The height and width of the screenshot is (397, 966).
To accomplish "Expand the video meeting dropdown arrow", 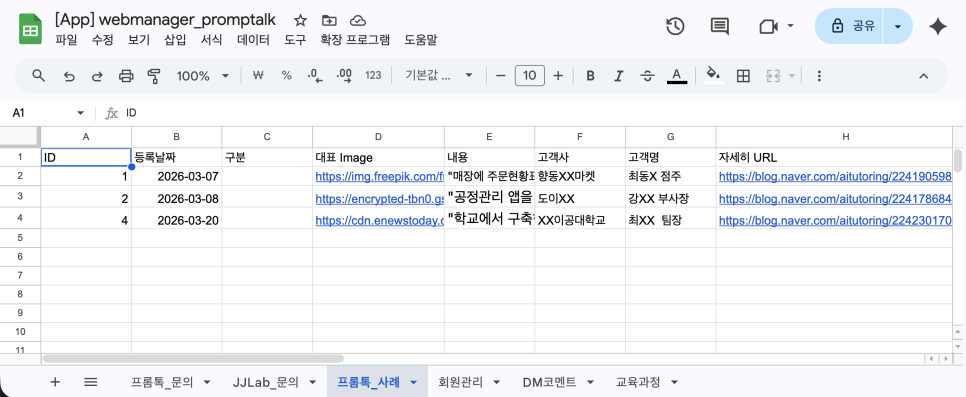I will pos(790,27).
